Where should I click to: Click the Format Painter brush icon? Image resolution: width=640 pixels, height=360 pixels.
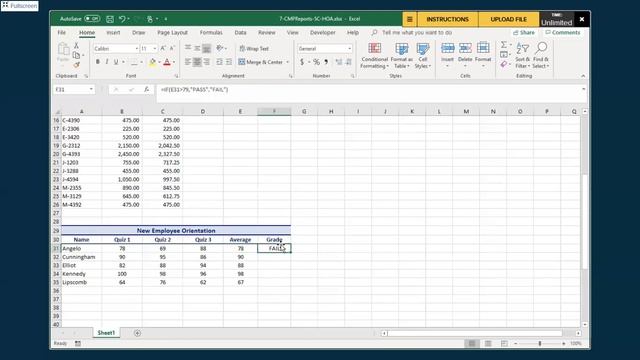(76, 64)
